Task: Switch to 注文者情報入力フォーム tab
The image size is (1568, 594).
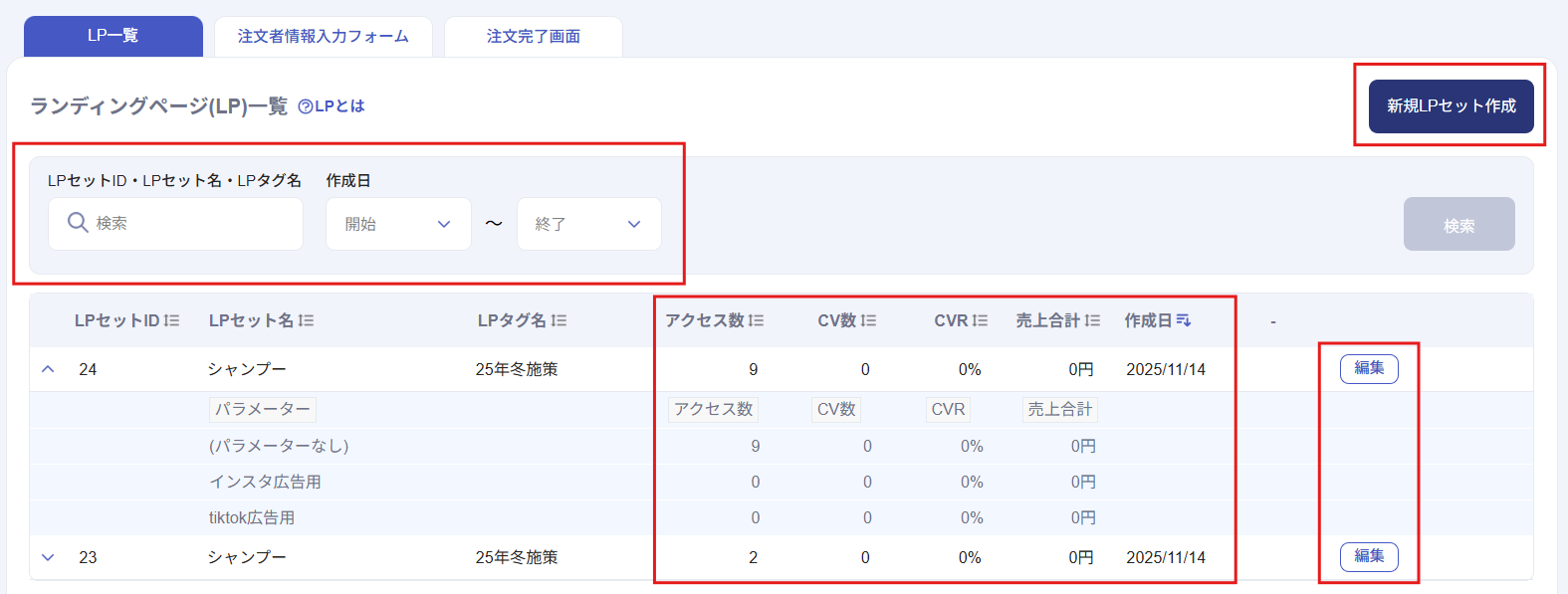Action: click(323, 37)
